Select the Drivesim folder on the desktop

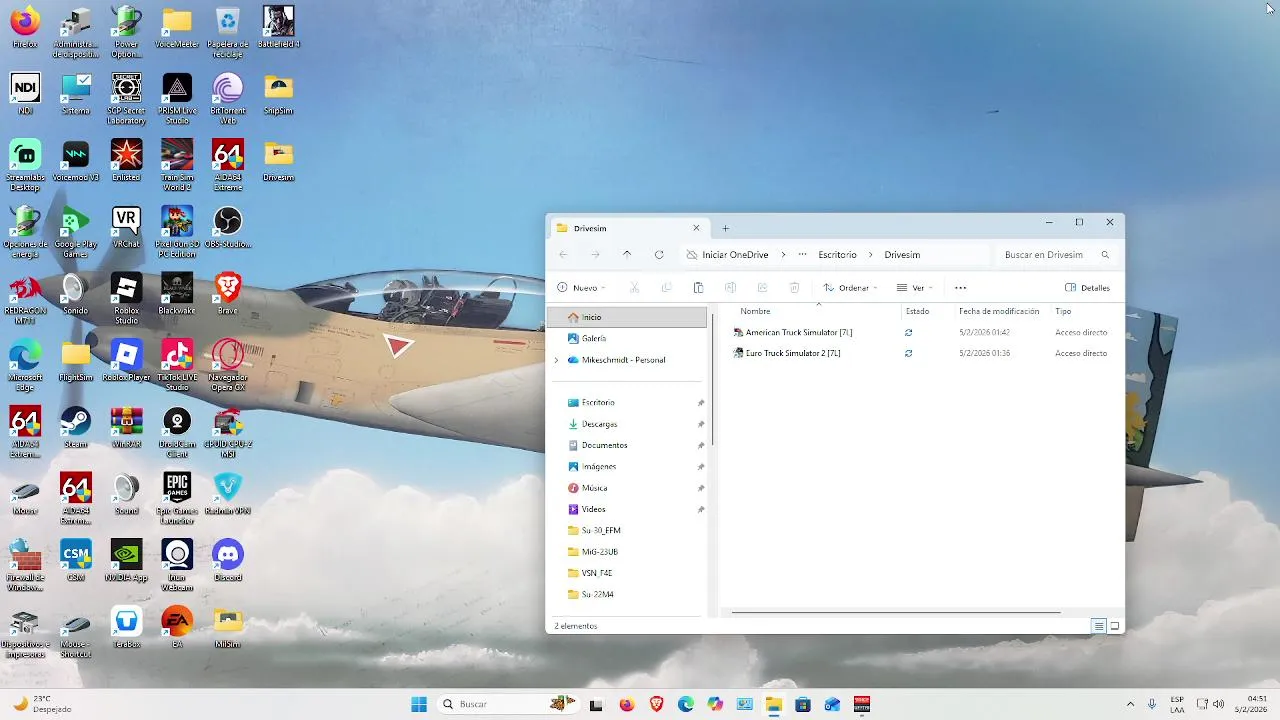[279, 160]
